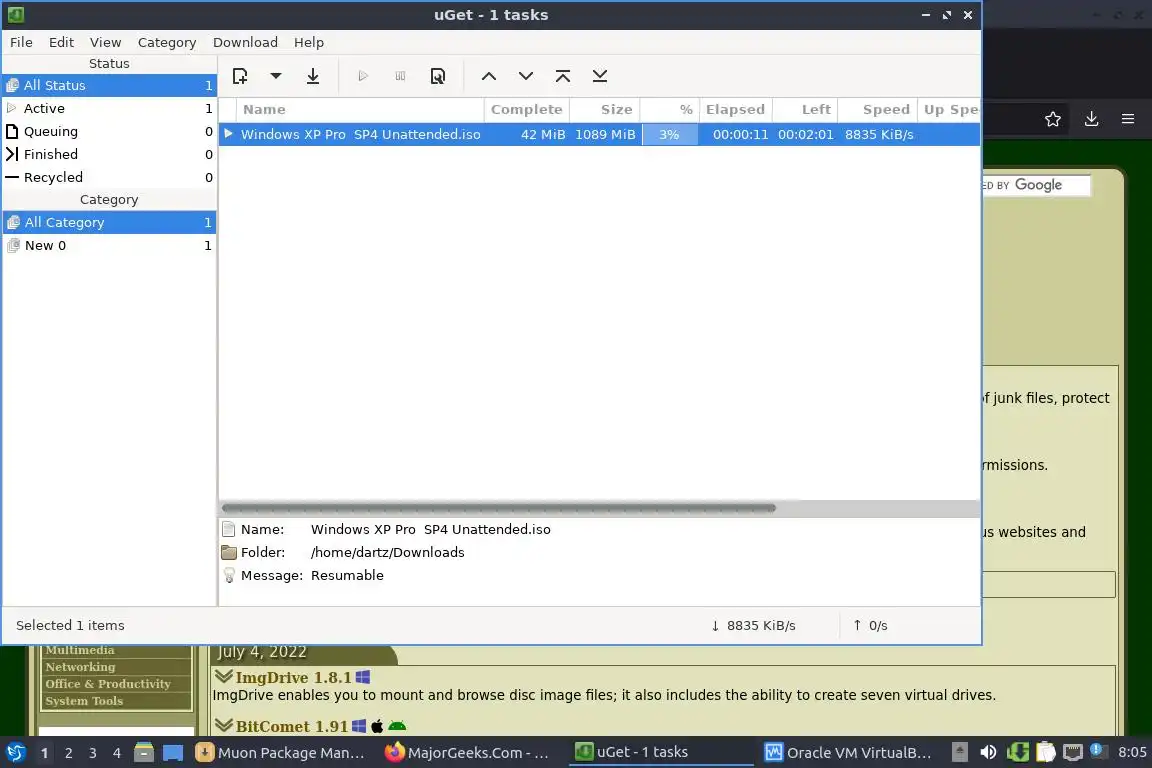The image size is (1152, 768).
Task: Select the Queuing status filter
Action: point(109,131)
